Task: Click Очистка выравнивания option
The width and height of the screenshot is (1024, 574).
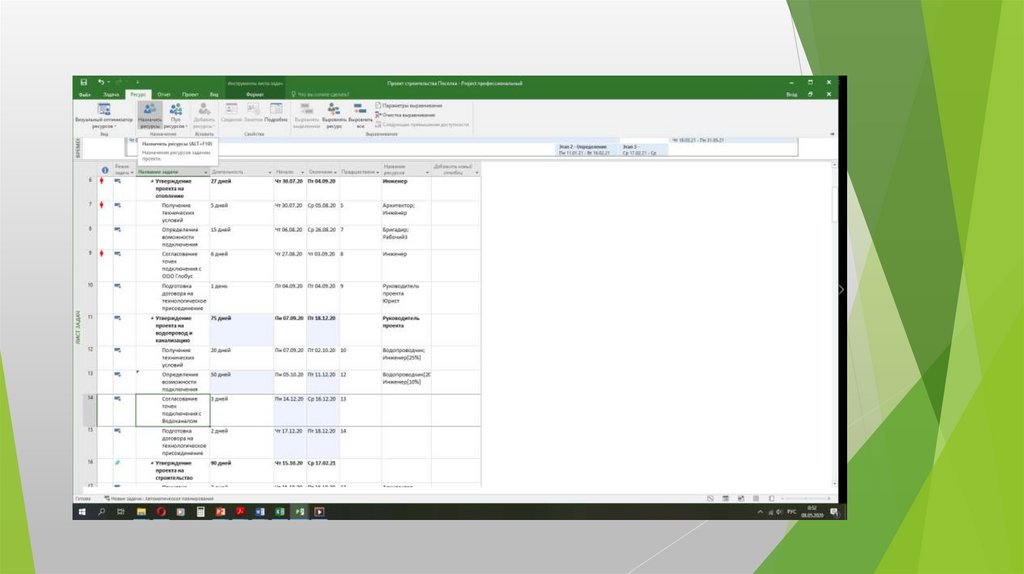Action: tap(405, 115)
